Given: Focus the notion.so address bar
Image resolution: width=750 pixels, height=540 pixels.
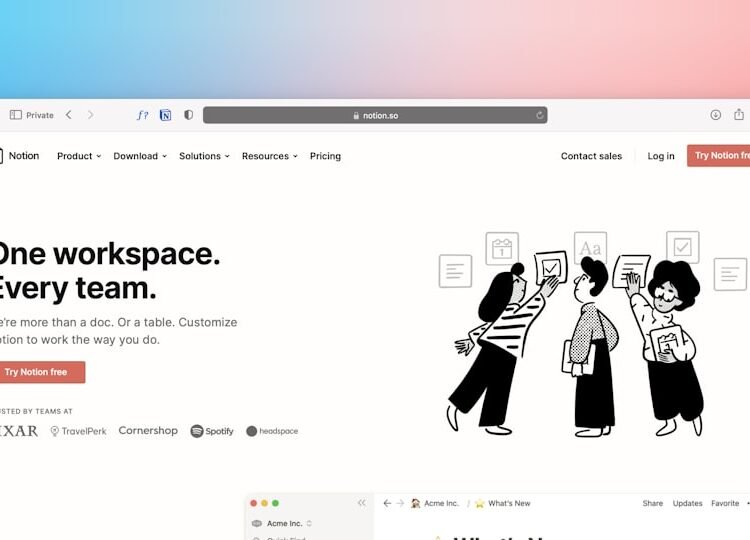Looking at the screenshot, I should click(x=375, y=115).
